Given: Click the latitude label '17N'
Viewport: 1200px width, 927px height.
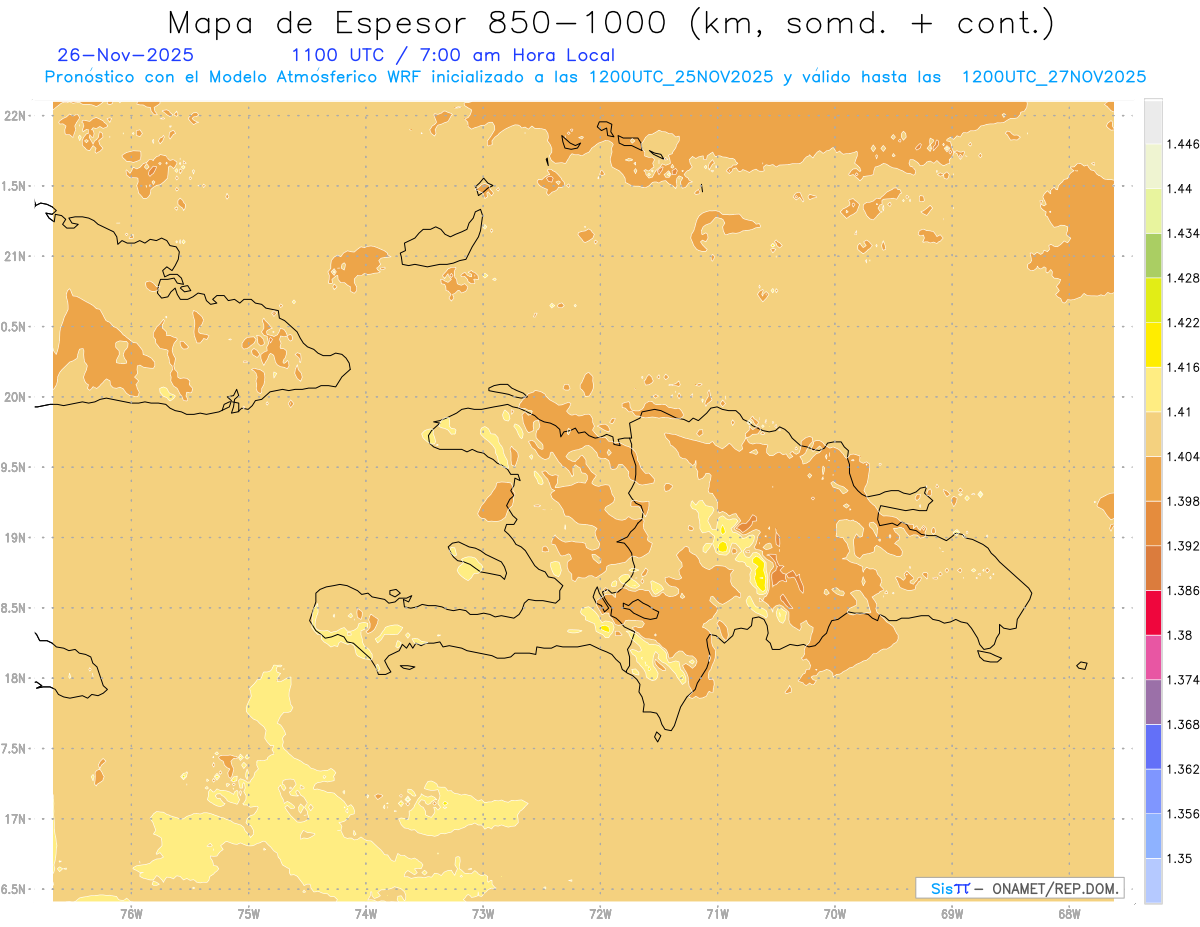Looking at the screenshot, I should (x=14, y=819).
